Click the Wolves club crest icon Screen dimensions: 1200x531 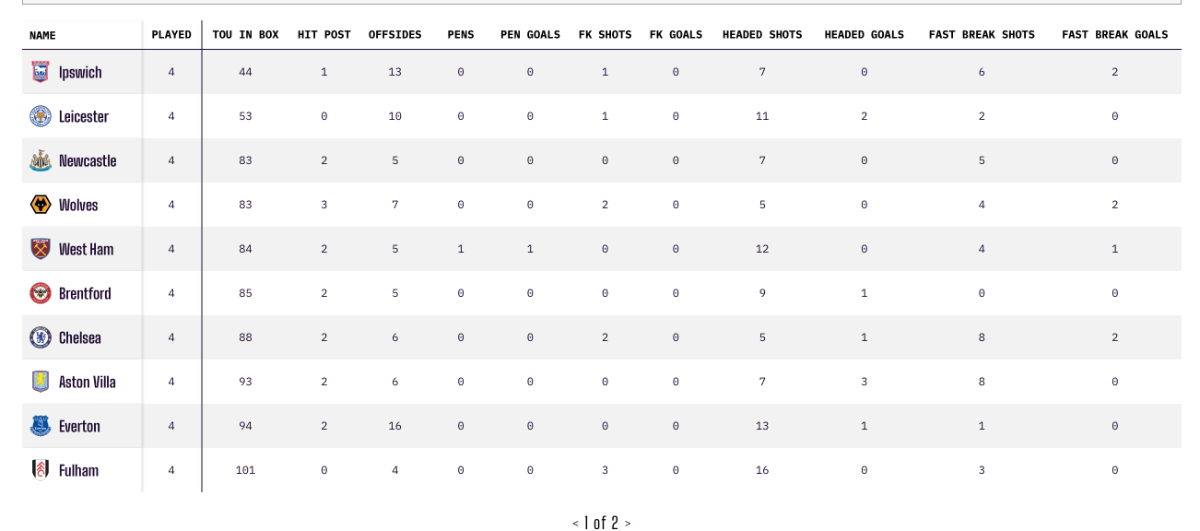[x=40, y=204]
